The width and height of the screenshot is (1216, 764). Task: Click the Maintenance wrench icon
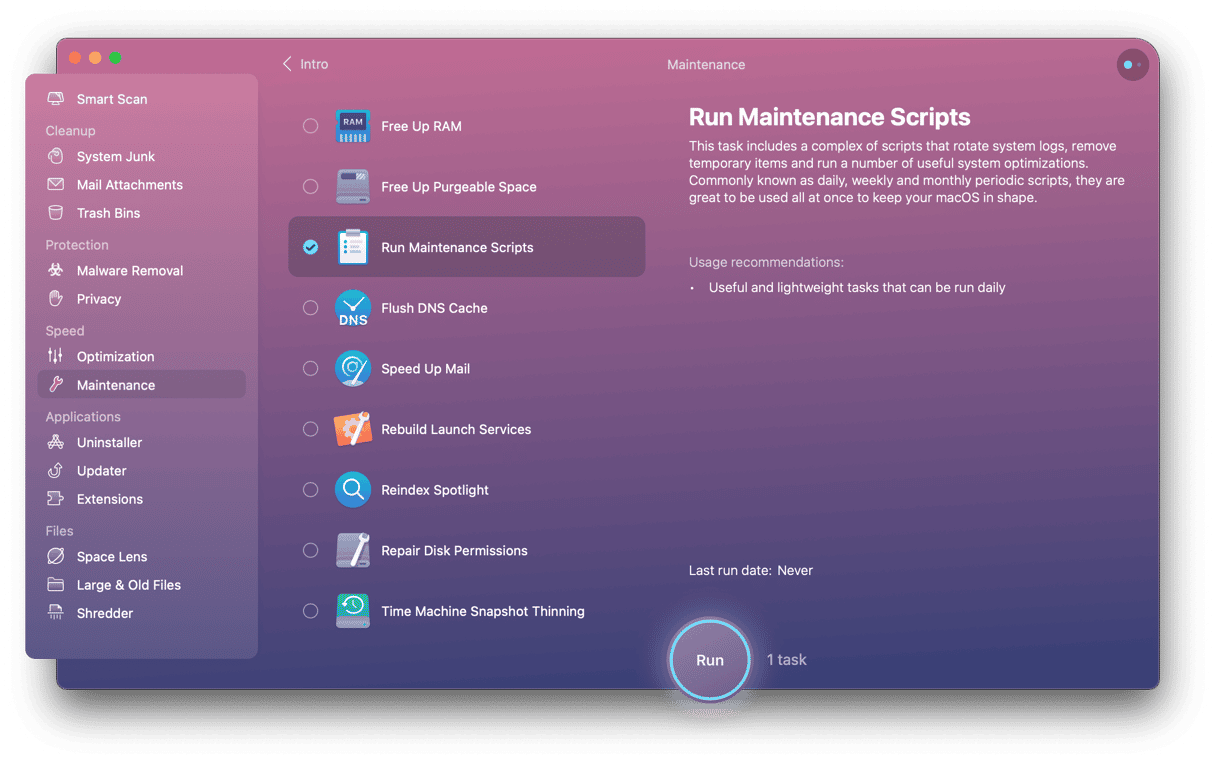pyautogui.click(x=56, y=385)
